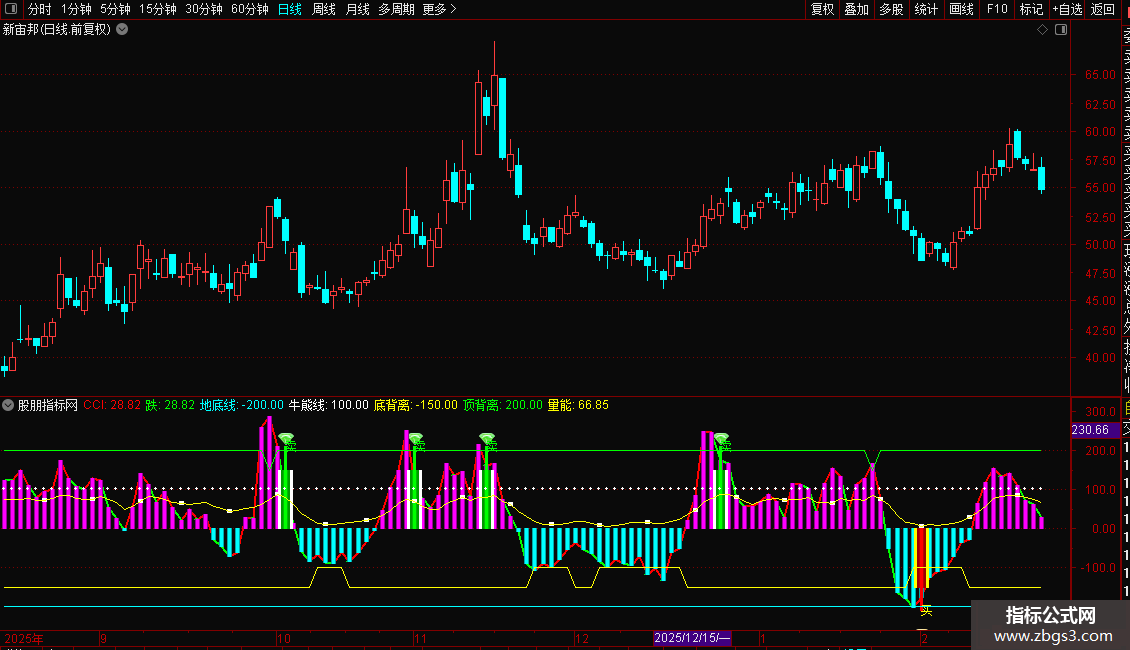Click the 量能: 66.85 label

pos(578,405)
